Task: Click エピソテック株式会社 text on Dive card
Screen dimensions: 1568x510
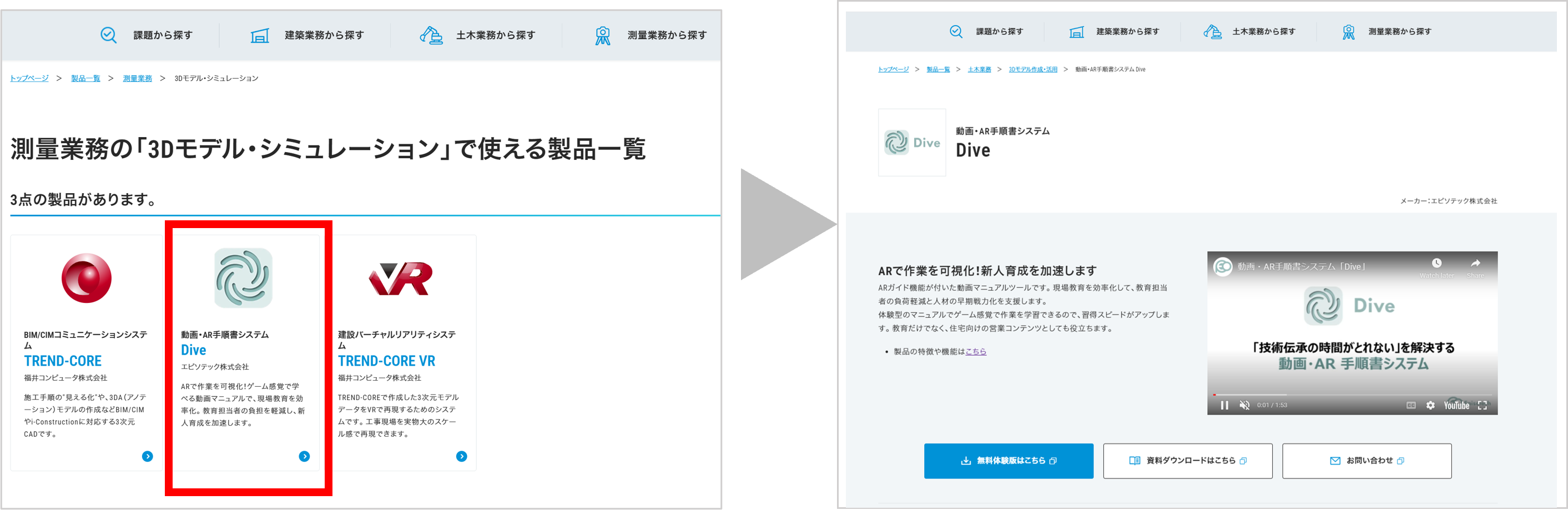Action: click(x=215, y=367)
